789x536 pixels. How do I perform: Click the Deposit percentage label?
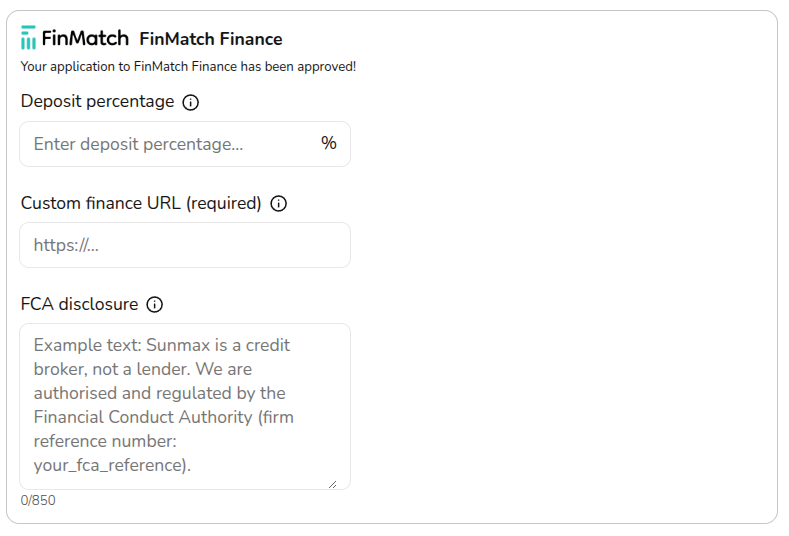point(97,102)
